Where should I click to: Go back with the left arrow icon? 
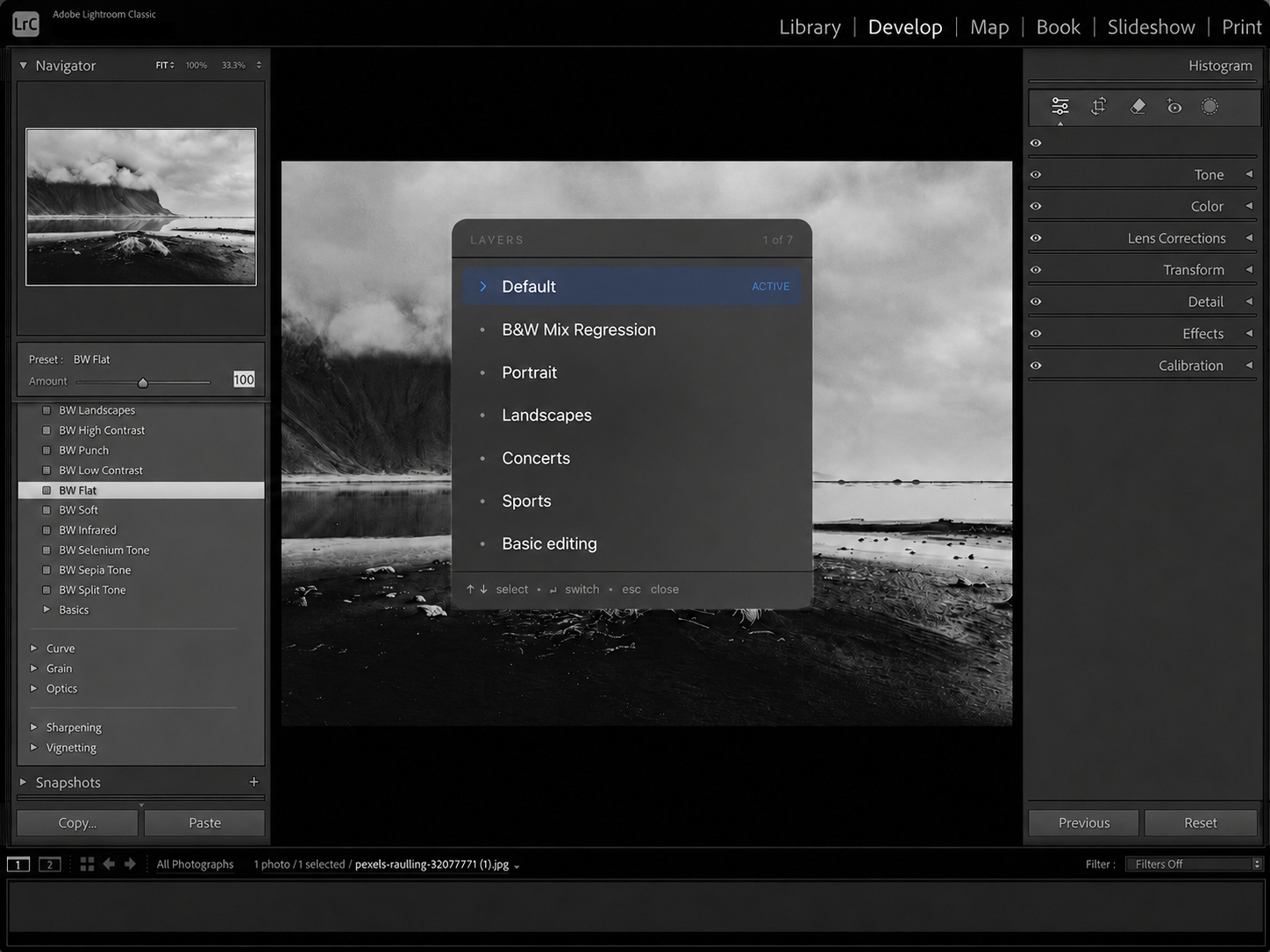(x=109, y=864)
